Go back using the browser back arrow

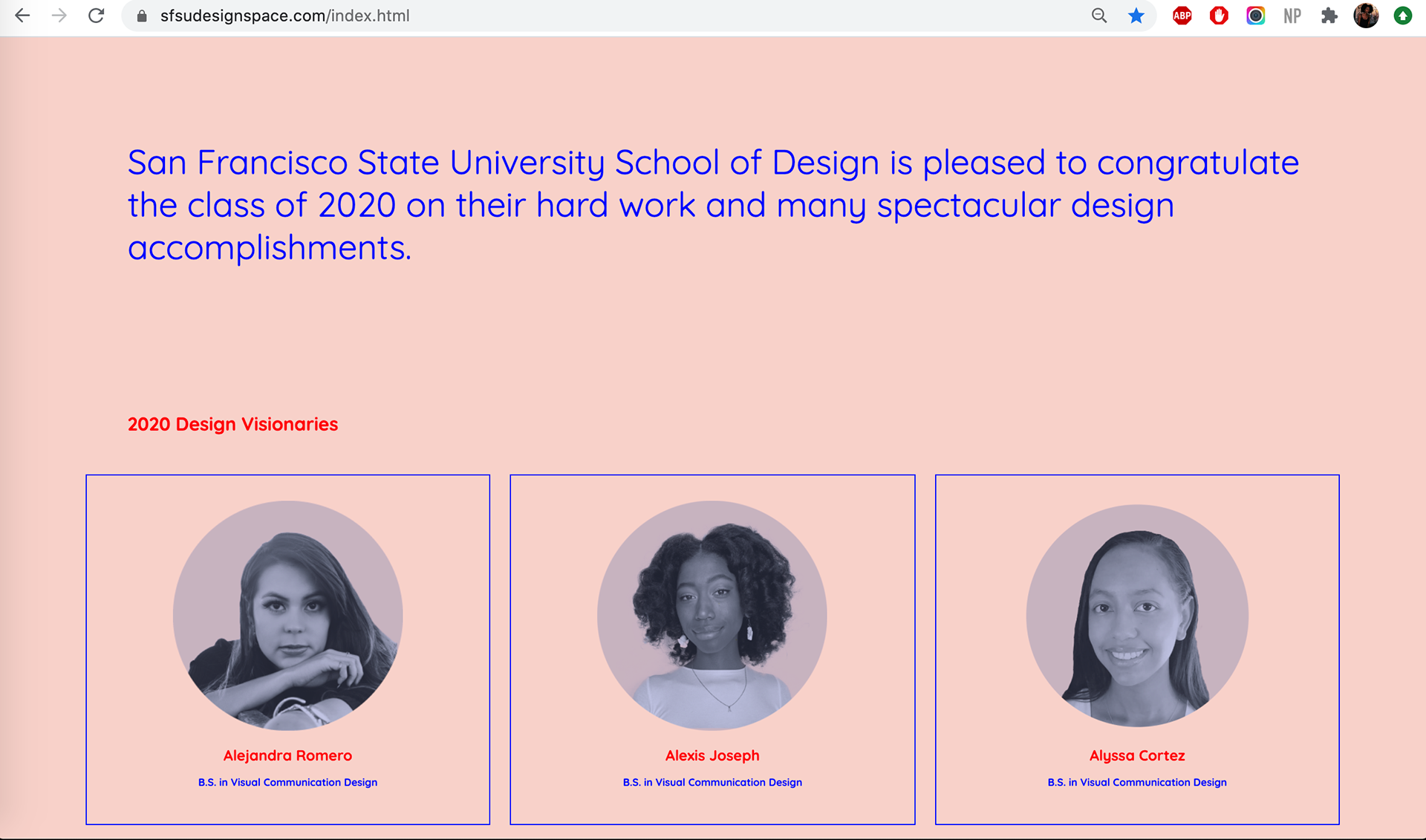(22, 16)
